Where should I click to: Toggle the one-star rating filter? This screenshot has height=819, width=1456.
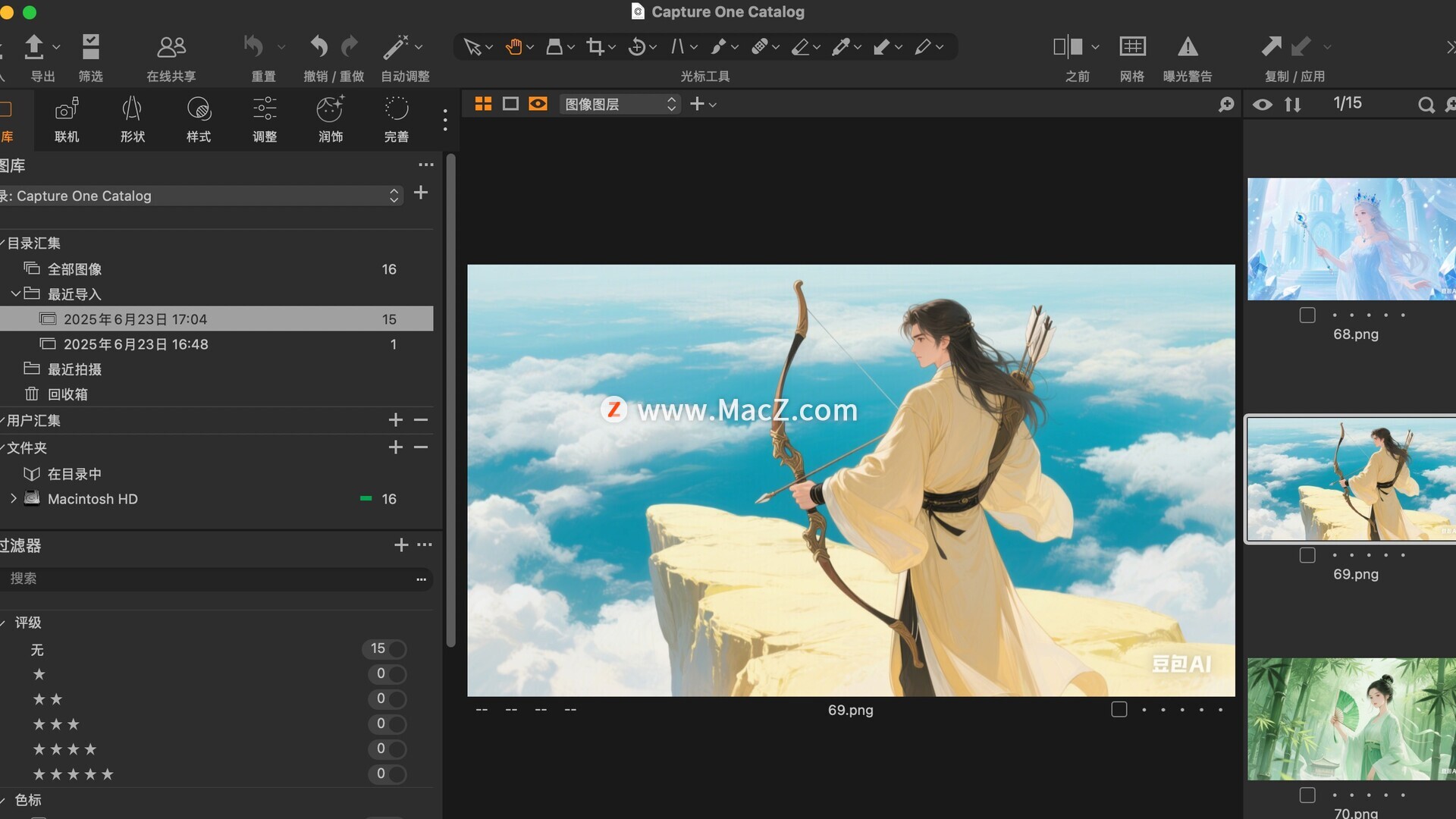coord(387,674)
